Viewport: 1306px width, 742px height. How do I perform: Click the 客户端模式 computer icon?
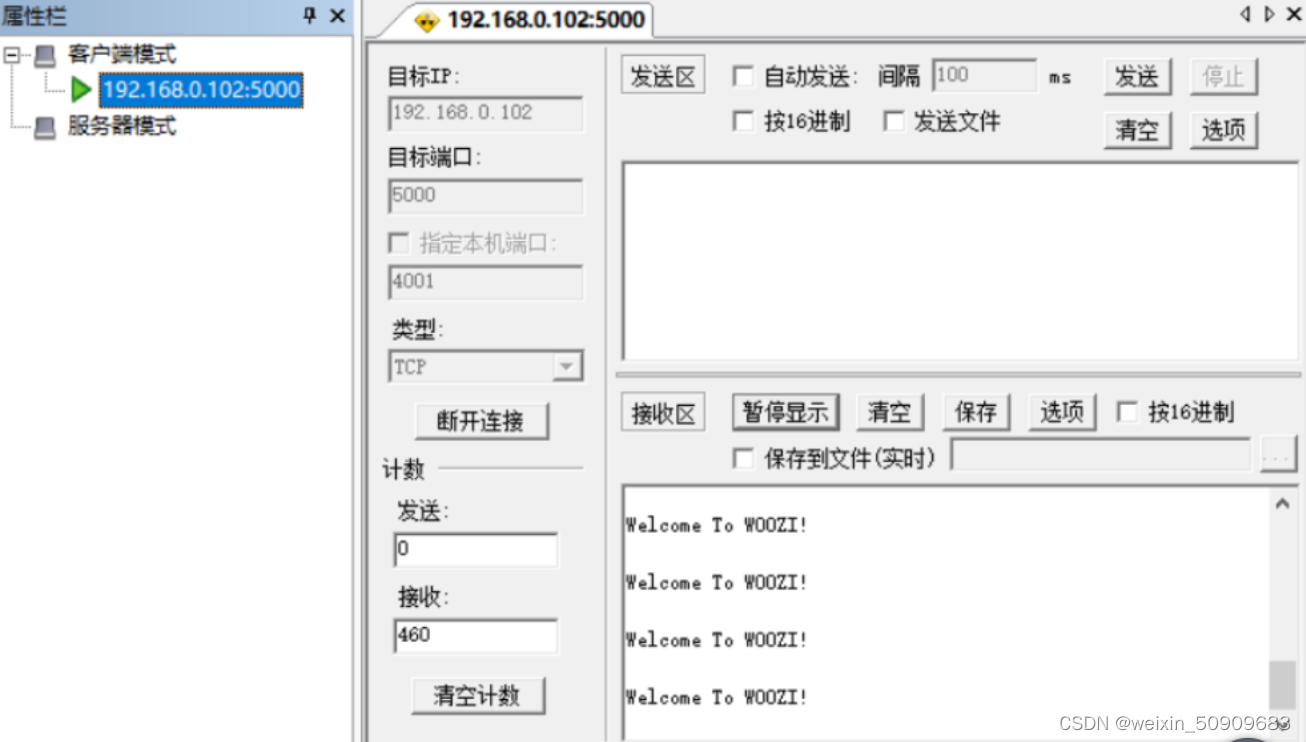(45, 56)
